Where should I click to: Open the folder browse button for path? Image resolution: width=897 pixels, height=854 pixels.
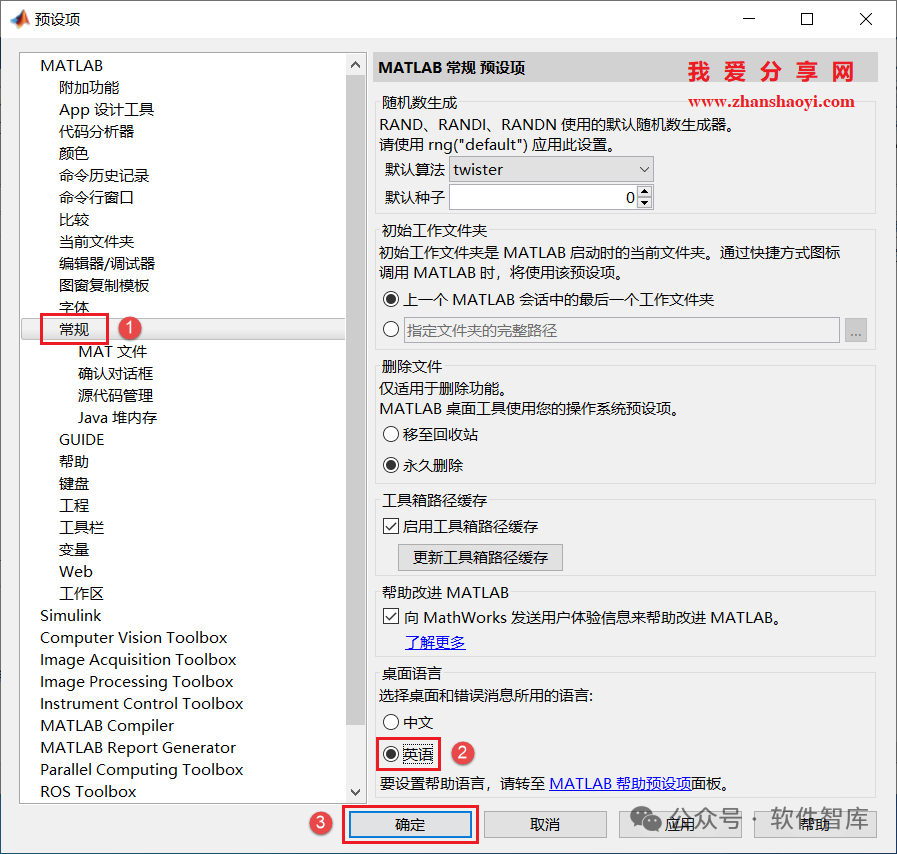click(x=855, y=330)
